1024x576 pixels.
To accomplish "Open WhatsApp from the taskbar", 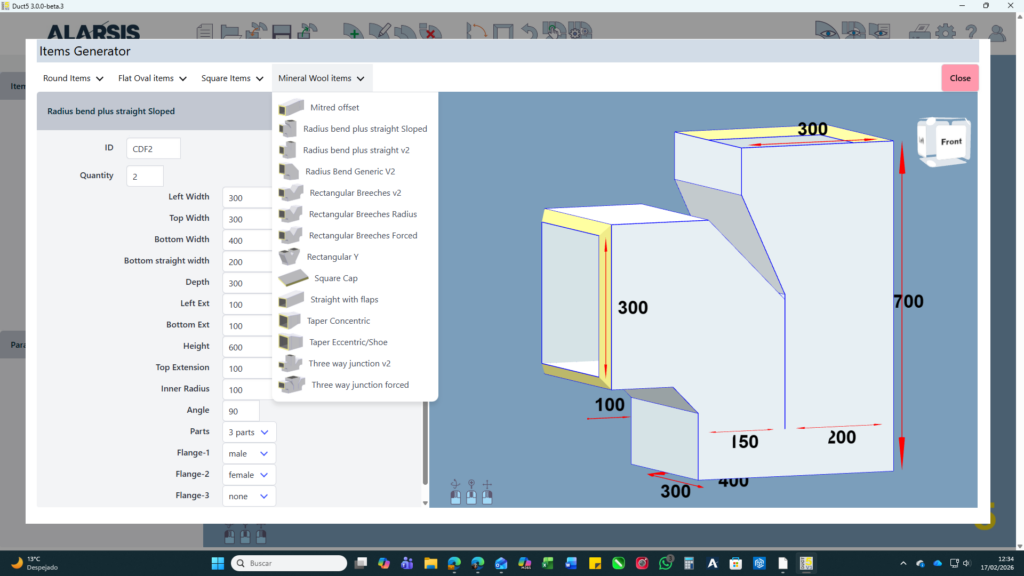I will point(667,563).
